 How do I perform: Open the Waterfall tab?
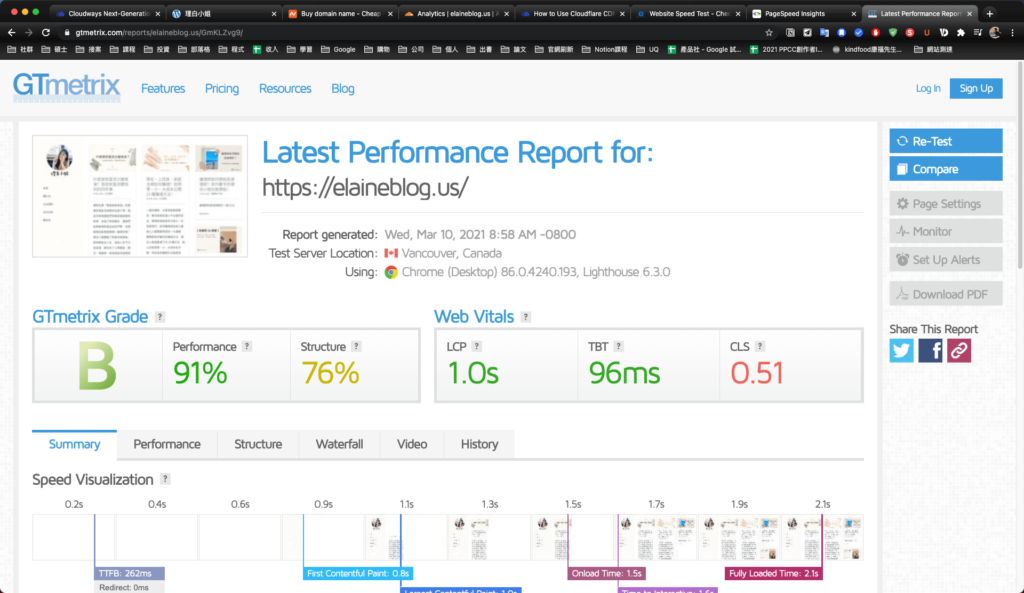click(x=339, y=444)
